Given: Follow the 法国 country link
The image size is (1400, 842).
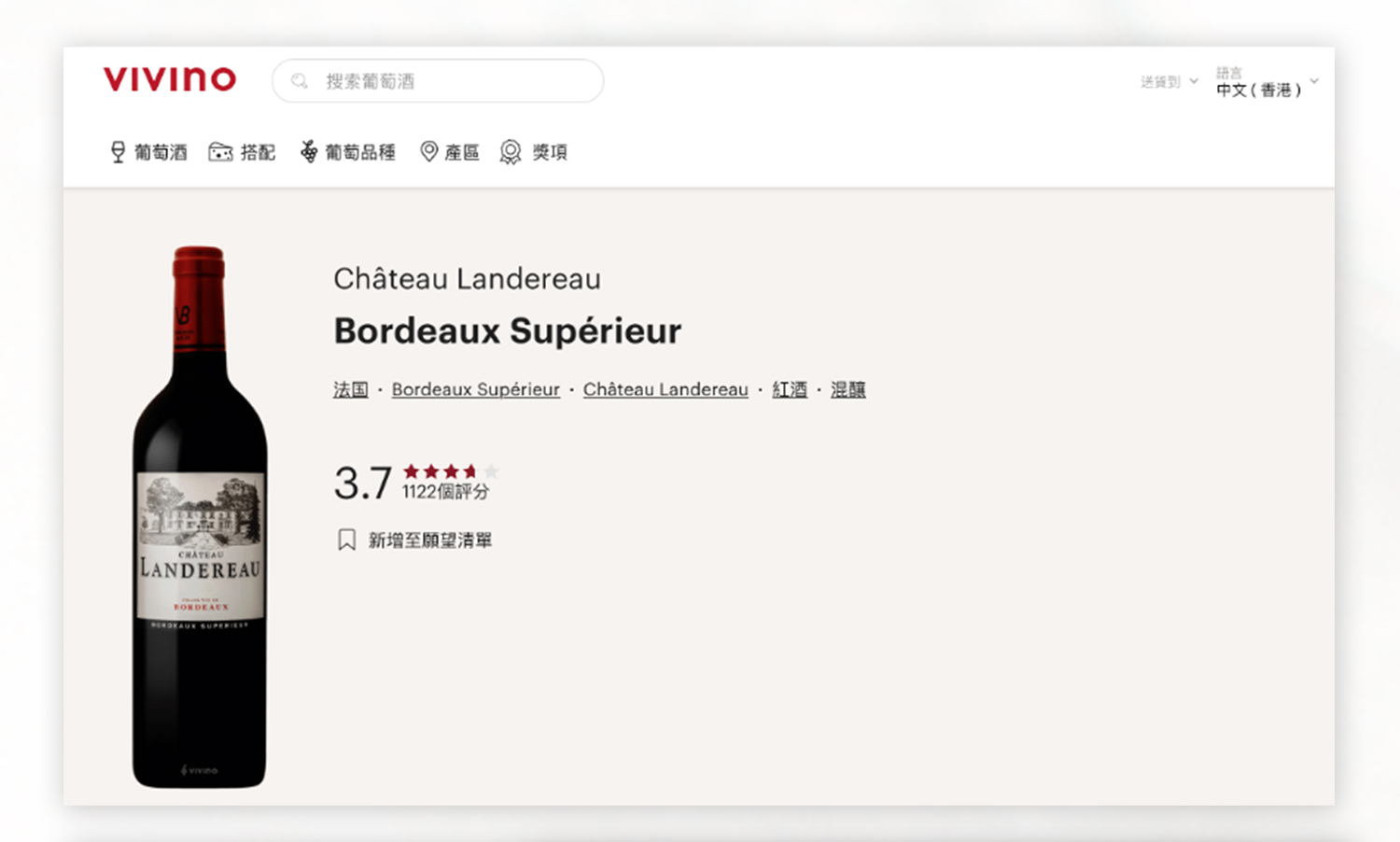Looking at the screenshot, I should click(351, 389).
